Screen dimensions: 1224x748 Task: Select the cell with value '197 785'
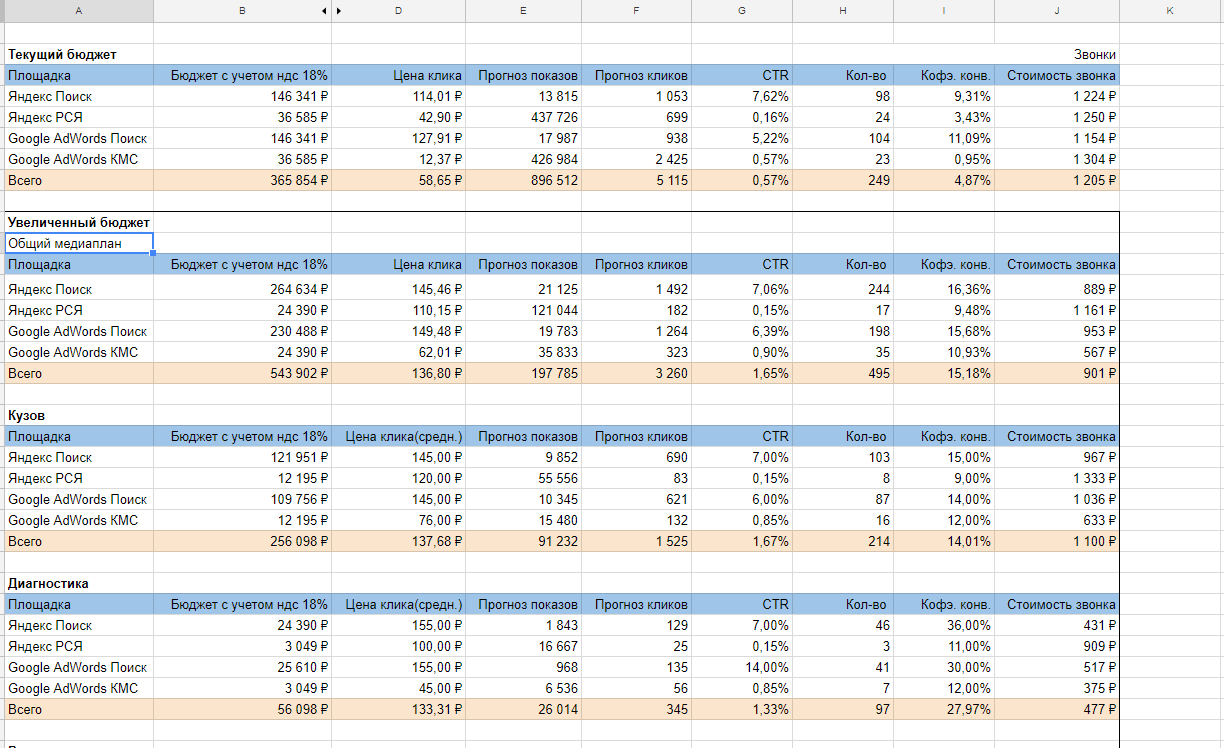click(523, 373)
